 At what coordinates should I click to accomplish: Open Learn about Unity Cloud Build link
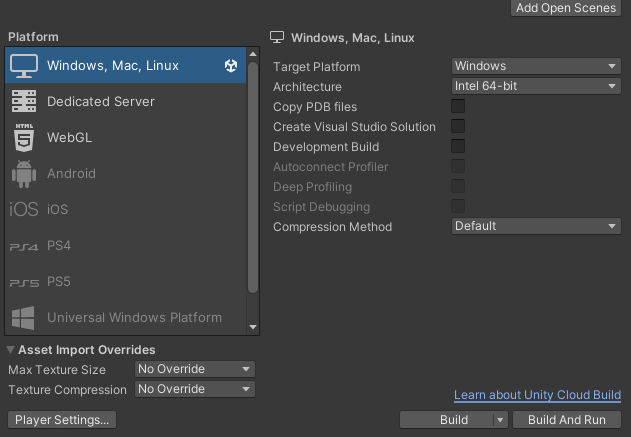[537, 395]
